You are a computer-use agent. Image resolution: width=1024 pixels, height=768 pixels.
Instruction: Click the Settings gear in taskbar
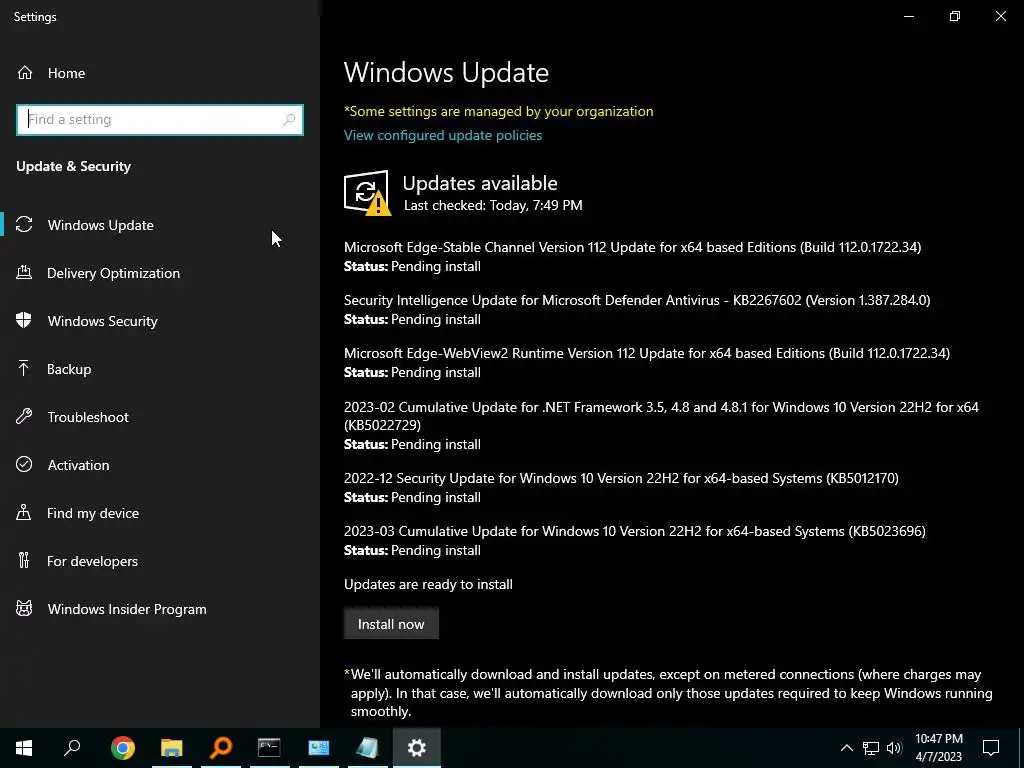click(417, 748)
